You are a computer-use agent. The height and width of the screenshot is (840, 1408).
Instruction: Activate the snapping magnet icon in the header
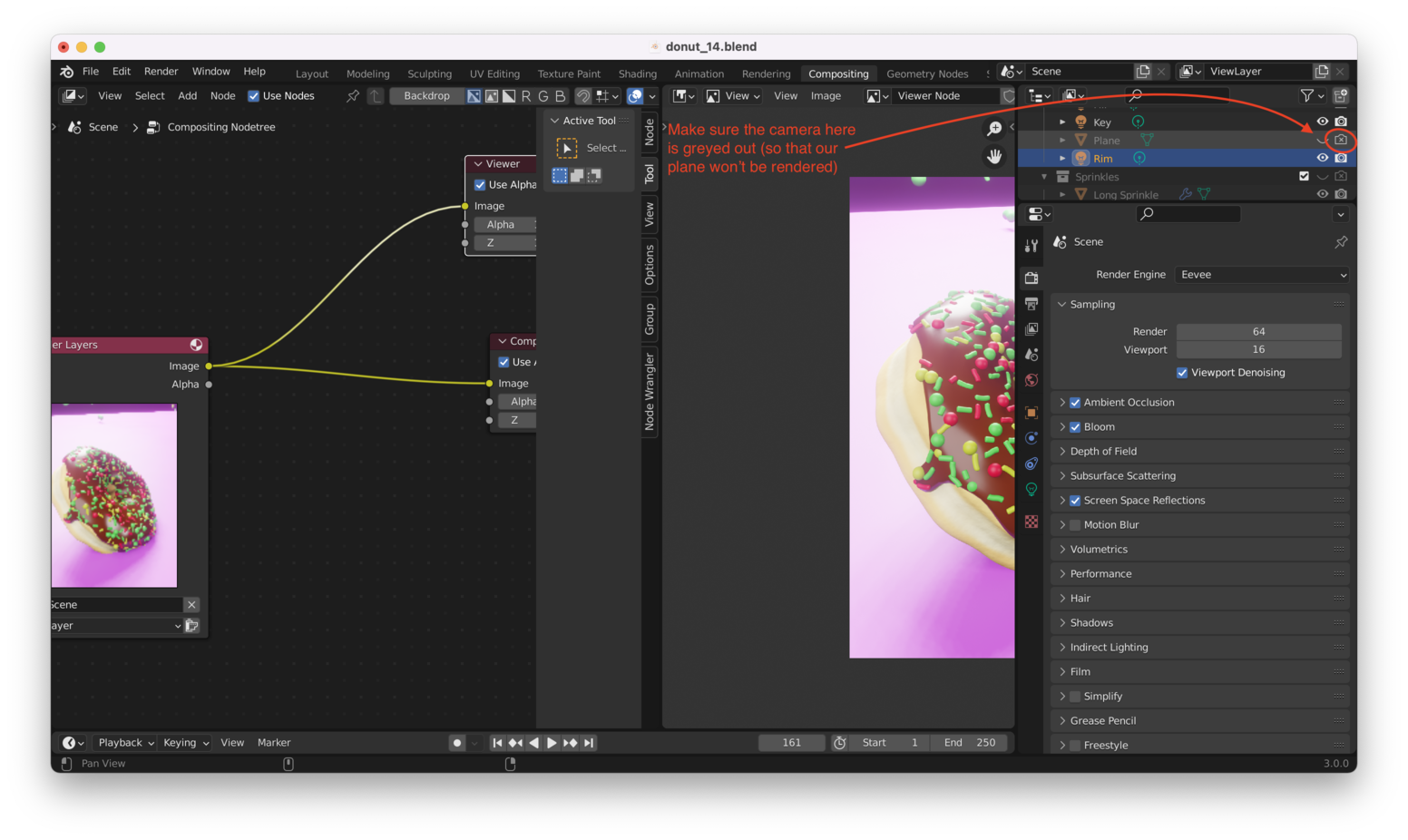582,95
